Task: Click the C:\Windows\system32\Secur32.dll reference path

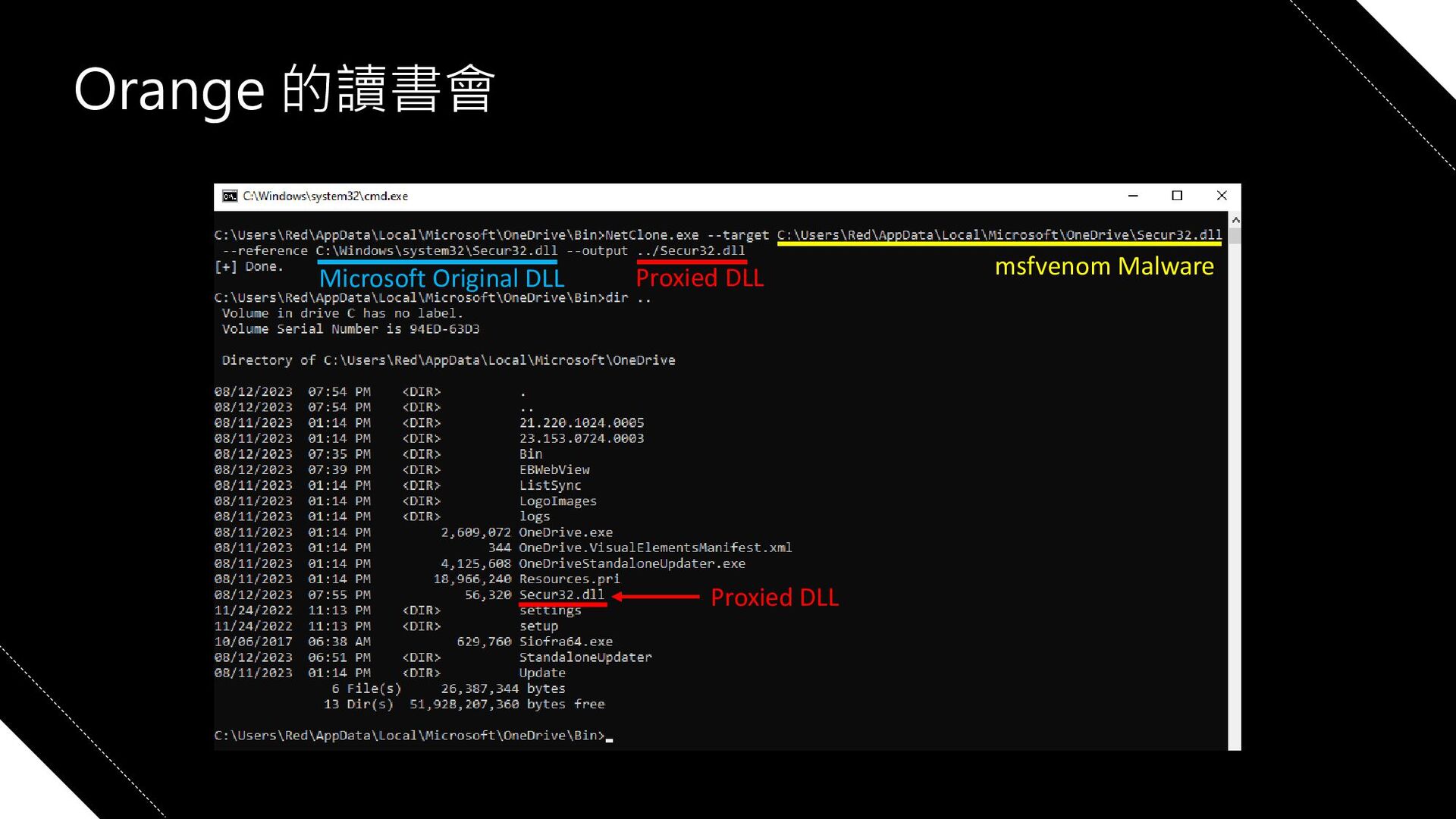Action: [x=437, y=251]
